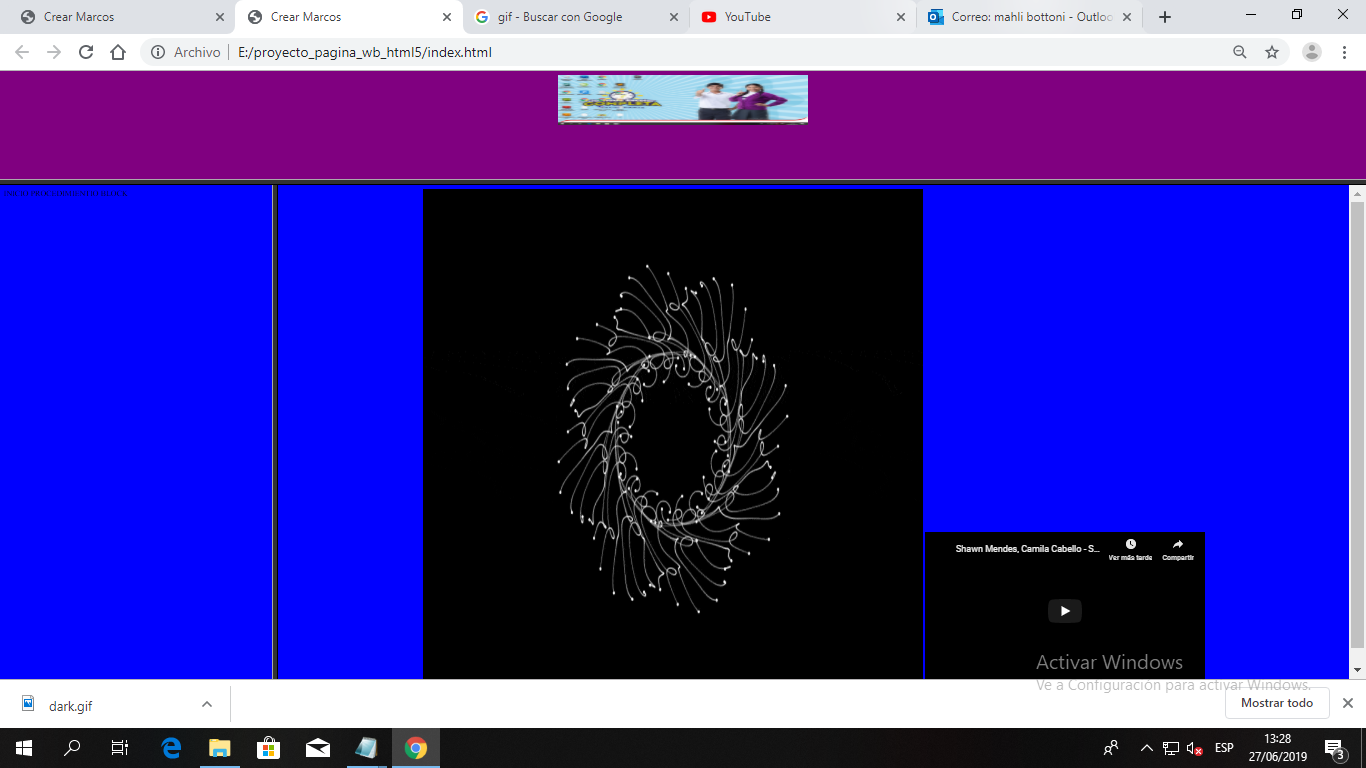Open the zoom magnifier in address bar
1366x768 pixels.
tap(1240, 52)
